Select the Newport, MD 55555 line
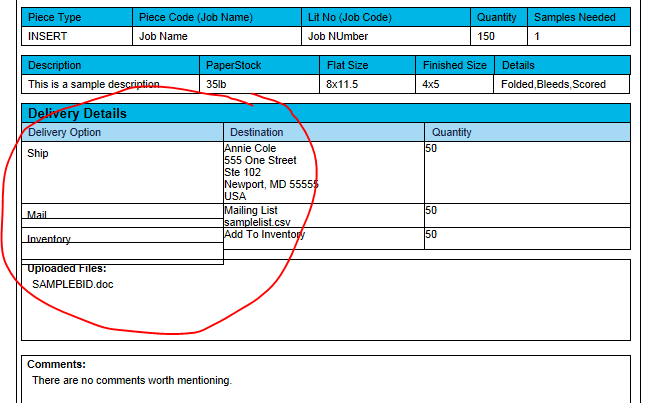The image size is (647, 403). pos(272,184)
